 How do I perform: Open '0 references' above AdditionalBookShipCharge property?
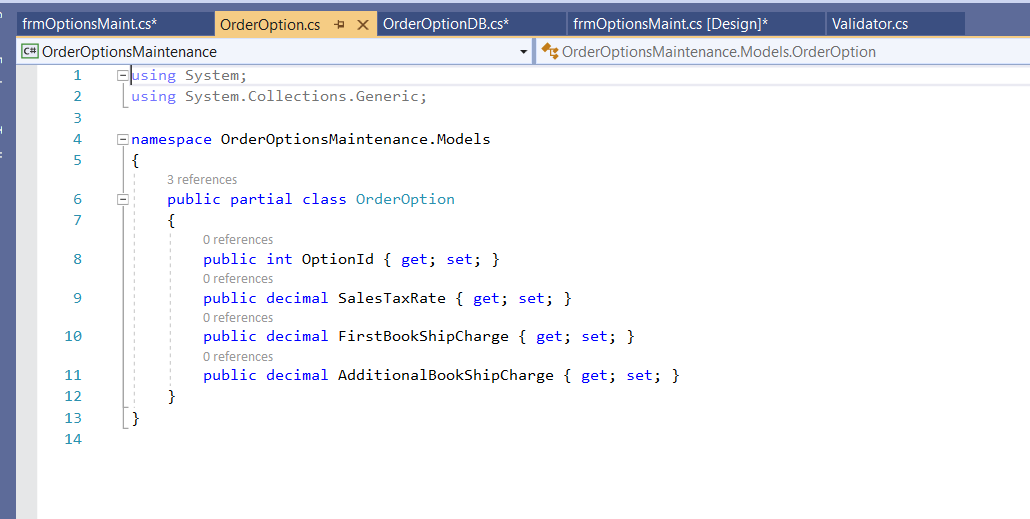[238, 357]
